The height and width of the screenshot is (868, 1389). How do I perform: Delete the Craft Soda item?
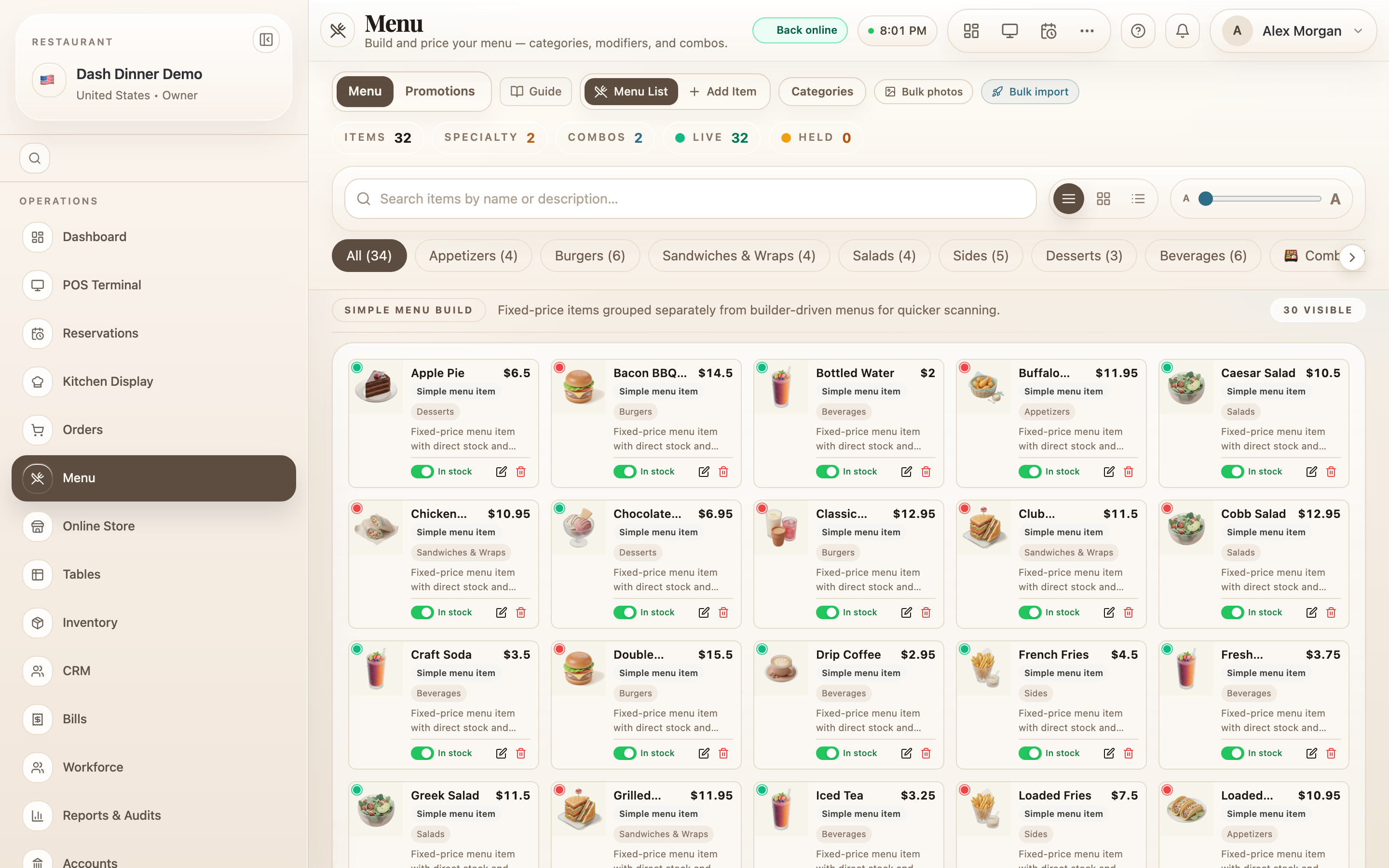(521, 753)
